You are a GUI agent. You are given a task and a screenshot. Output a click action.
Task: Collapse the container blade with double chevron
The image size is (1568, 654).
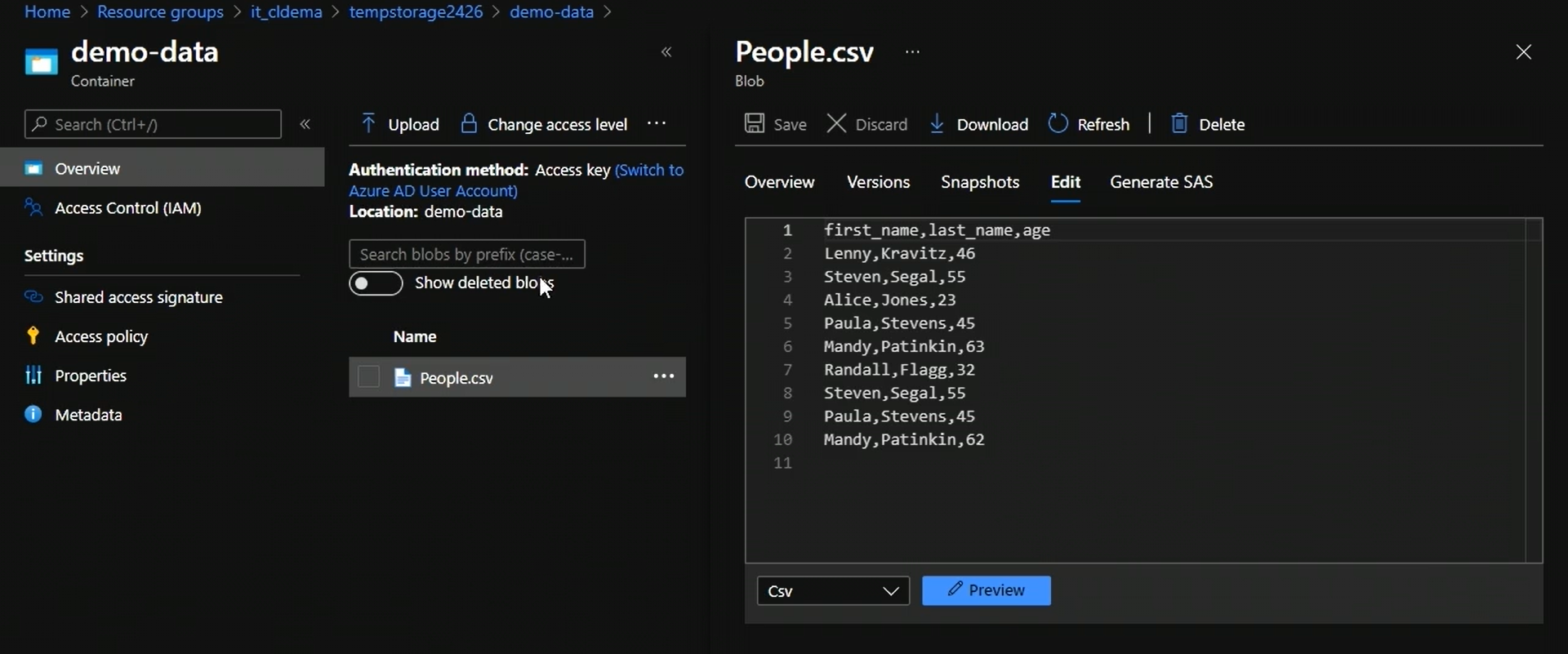[666, 52]
